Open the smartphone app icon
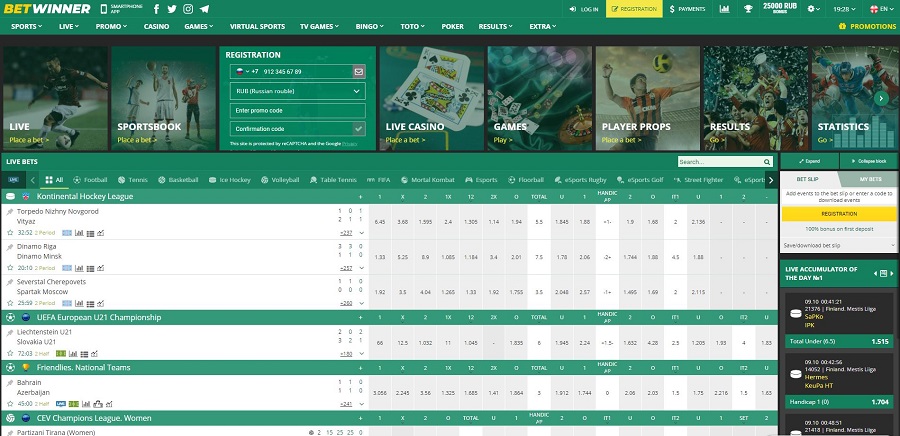Screen dimensions: 900x436 [x=104, y=9]
